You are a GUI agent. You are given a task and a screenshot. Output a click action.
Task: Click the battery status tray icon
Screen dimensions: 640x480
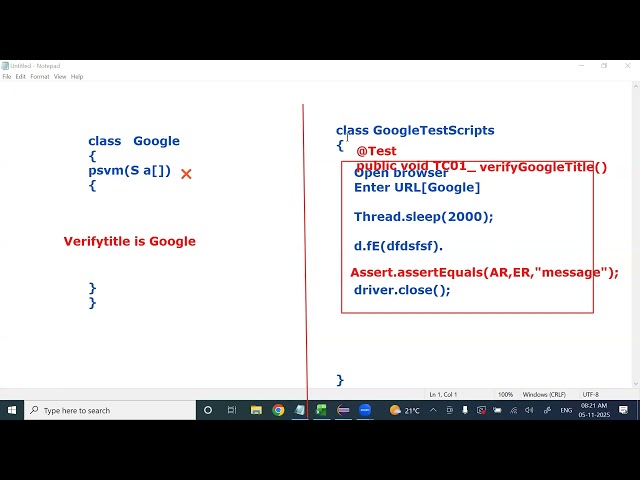(x=497, y=410)
